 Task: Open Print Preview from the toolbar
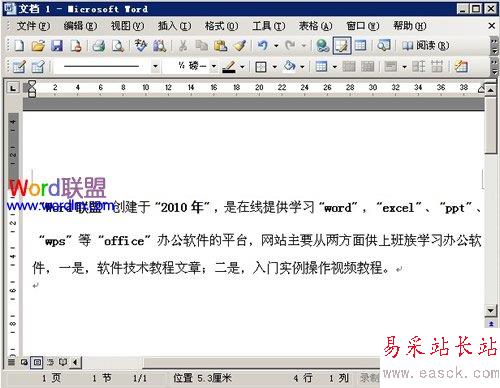click(x=118, y=46)
